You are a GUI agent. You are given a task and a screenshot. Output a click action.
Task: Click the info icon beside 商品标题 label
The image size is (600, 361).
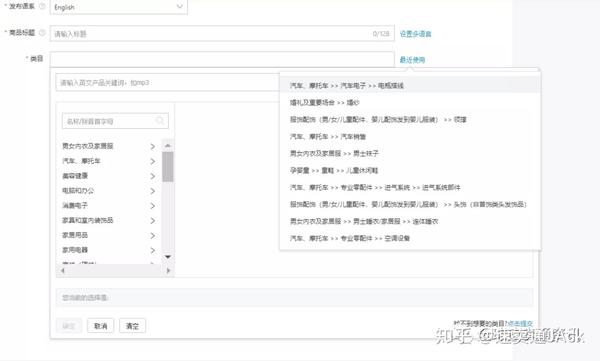[42, 33]
